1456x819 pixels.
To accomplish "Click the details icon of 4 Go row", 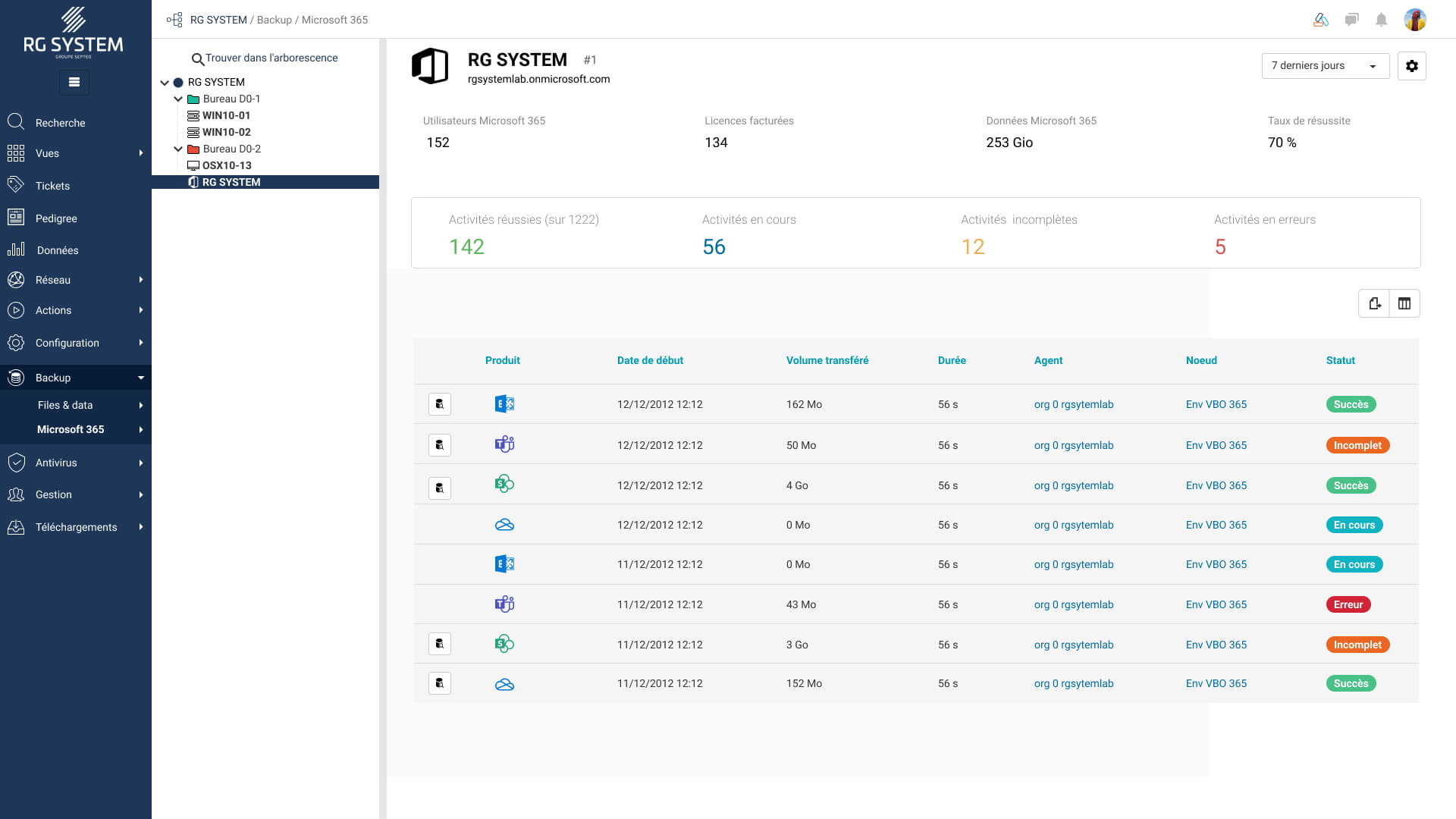I will (440, 488).
